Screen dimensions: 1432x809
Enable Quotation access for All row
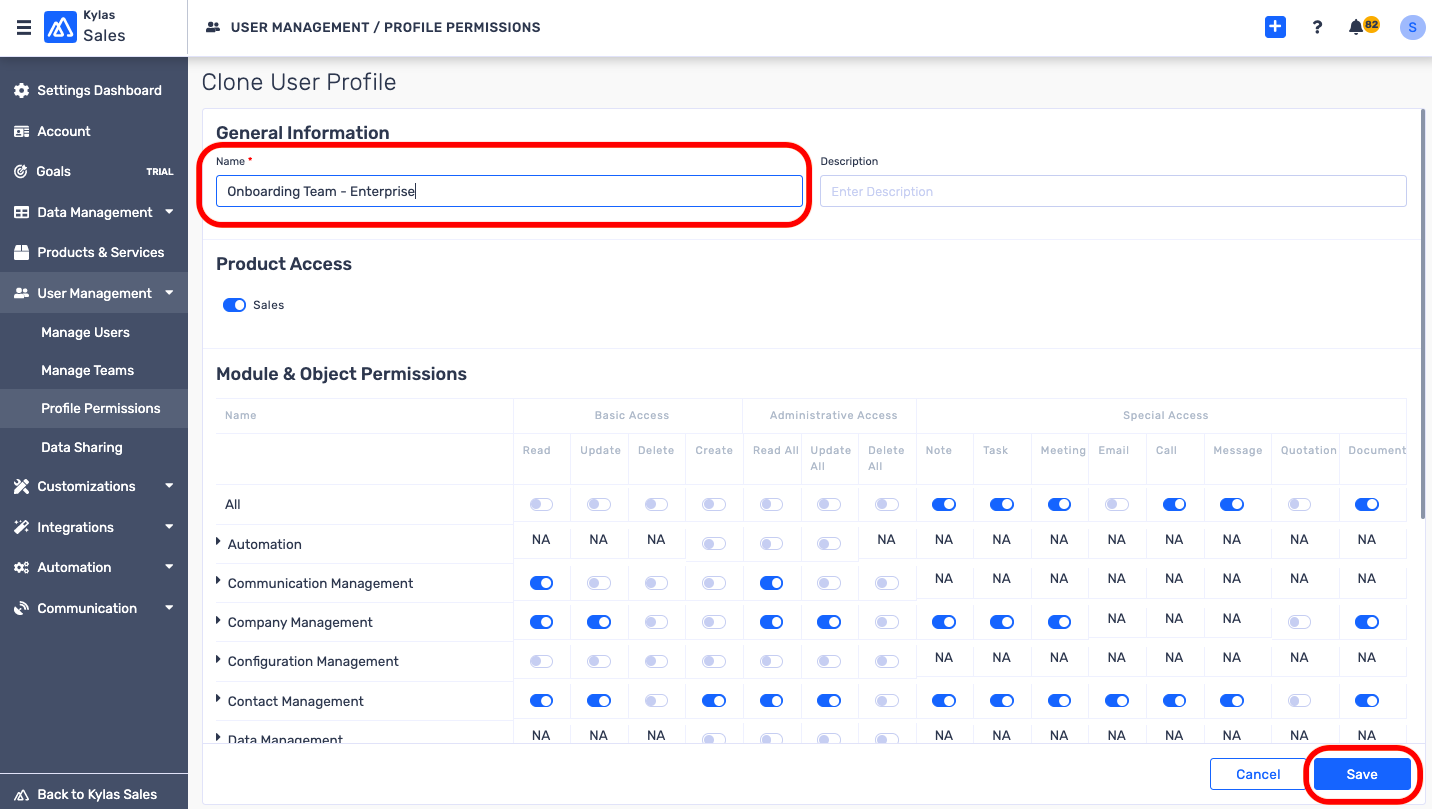(x=1299, y=505)
